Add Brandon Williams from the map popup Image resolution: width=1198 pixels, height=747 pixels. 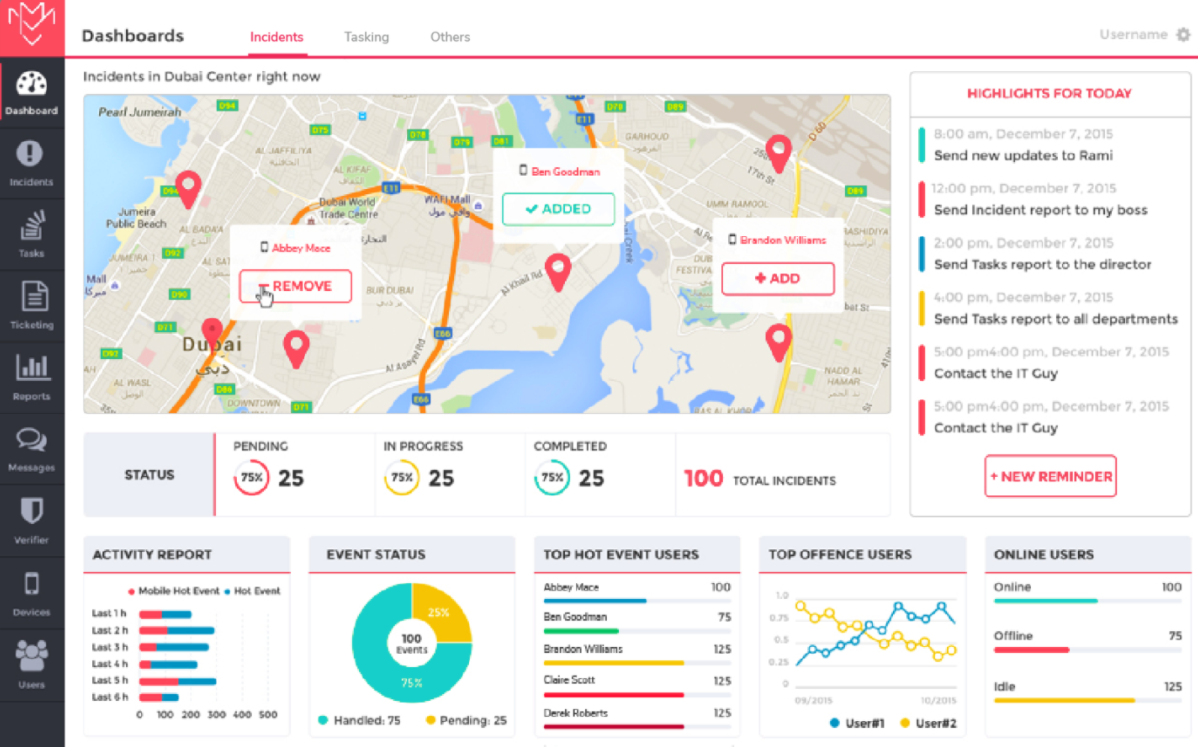(778, 279)
